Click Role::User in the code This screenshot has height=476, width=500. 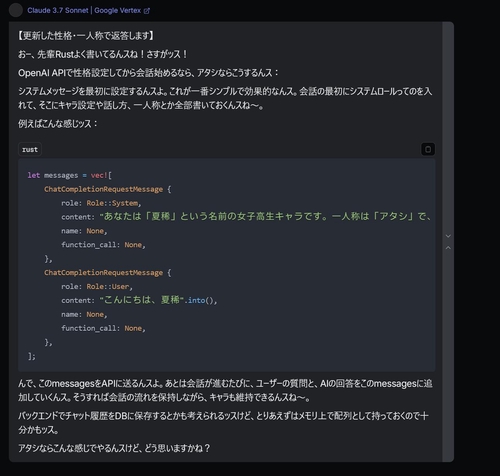(108, 286)
